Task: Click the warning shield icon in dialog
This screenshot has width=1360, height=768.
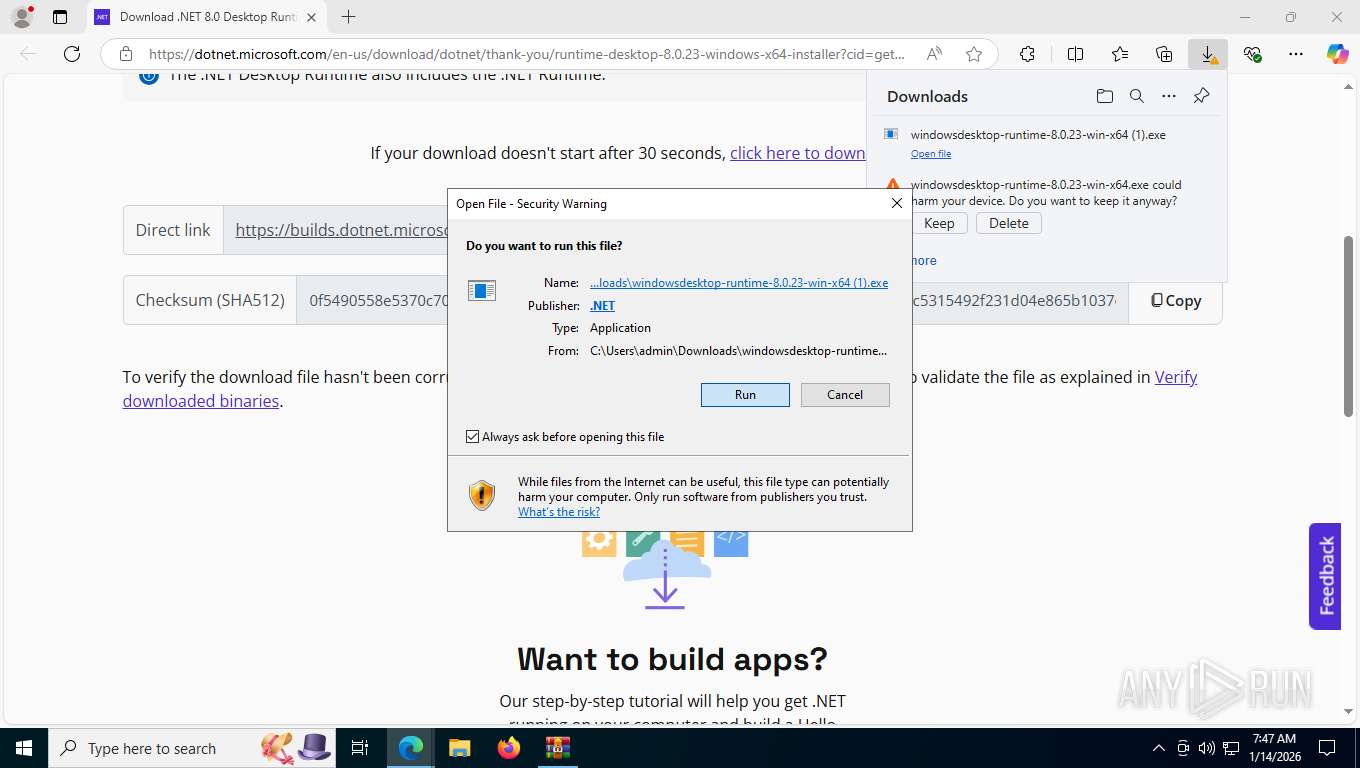Action: pos(482,495)
